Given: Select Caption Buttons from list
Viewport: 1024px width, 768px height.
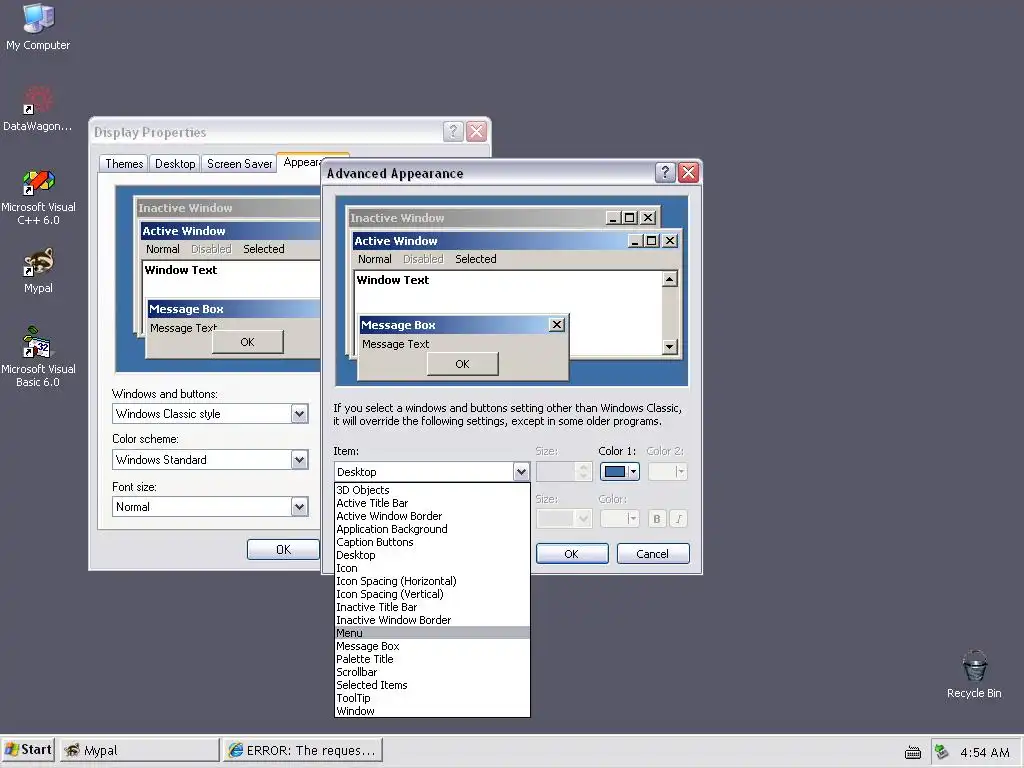Looking at the screenshot, I should (432, 542).
